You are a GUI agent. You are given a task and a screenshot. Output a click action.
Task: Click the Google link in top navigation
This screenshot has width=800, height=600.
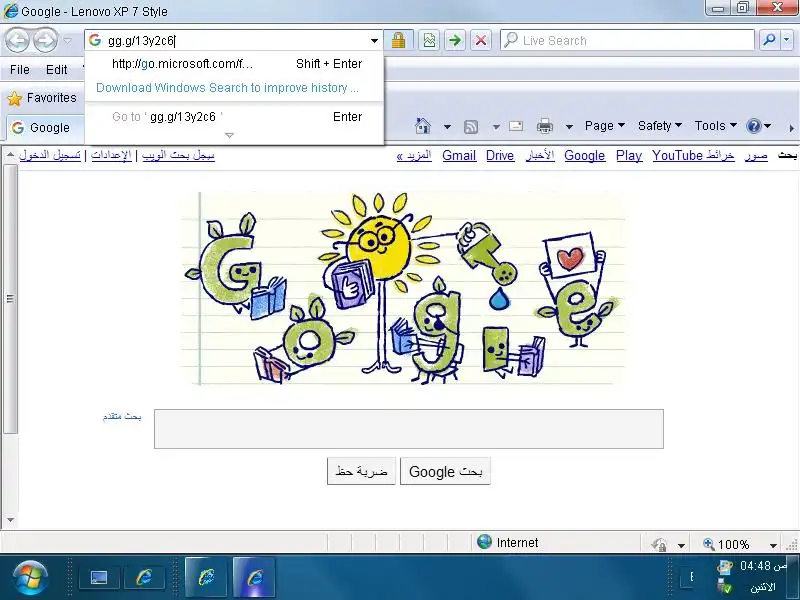(x=585, y=156)
